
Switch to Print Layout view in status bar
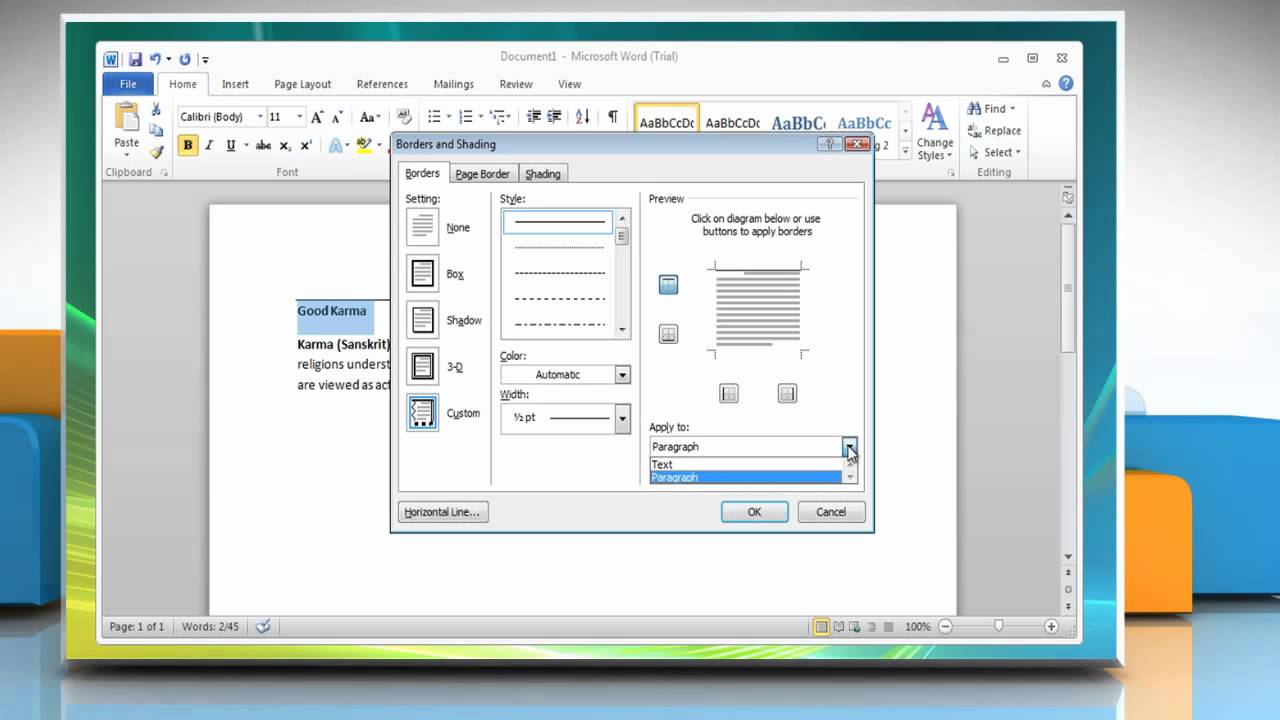tap(821, 627)
